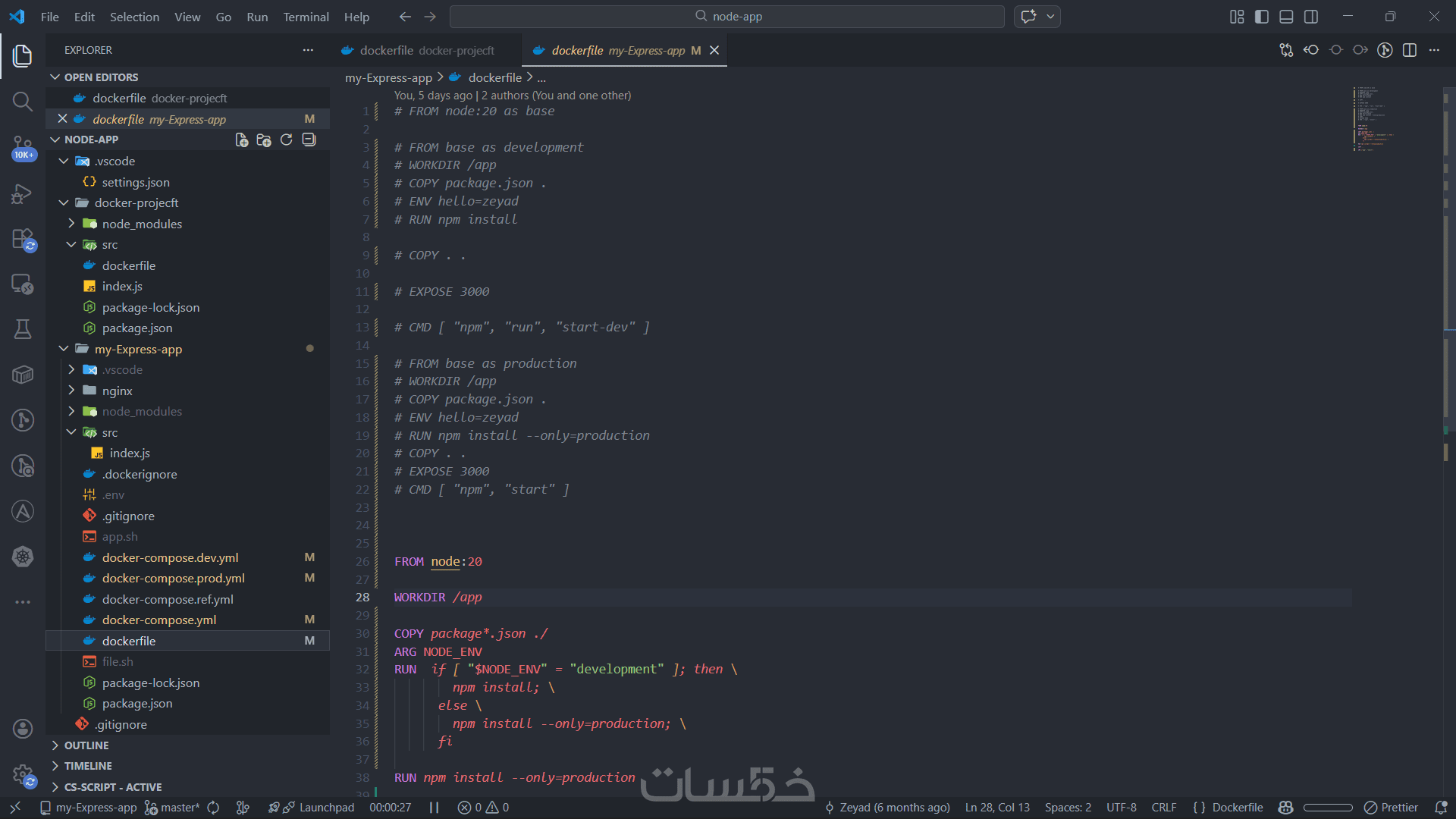Open the Terminal menu
The width and height of the screenshot is (1456, 819).
[x=306, y=17]
